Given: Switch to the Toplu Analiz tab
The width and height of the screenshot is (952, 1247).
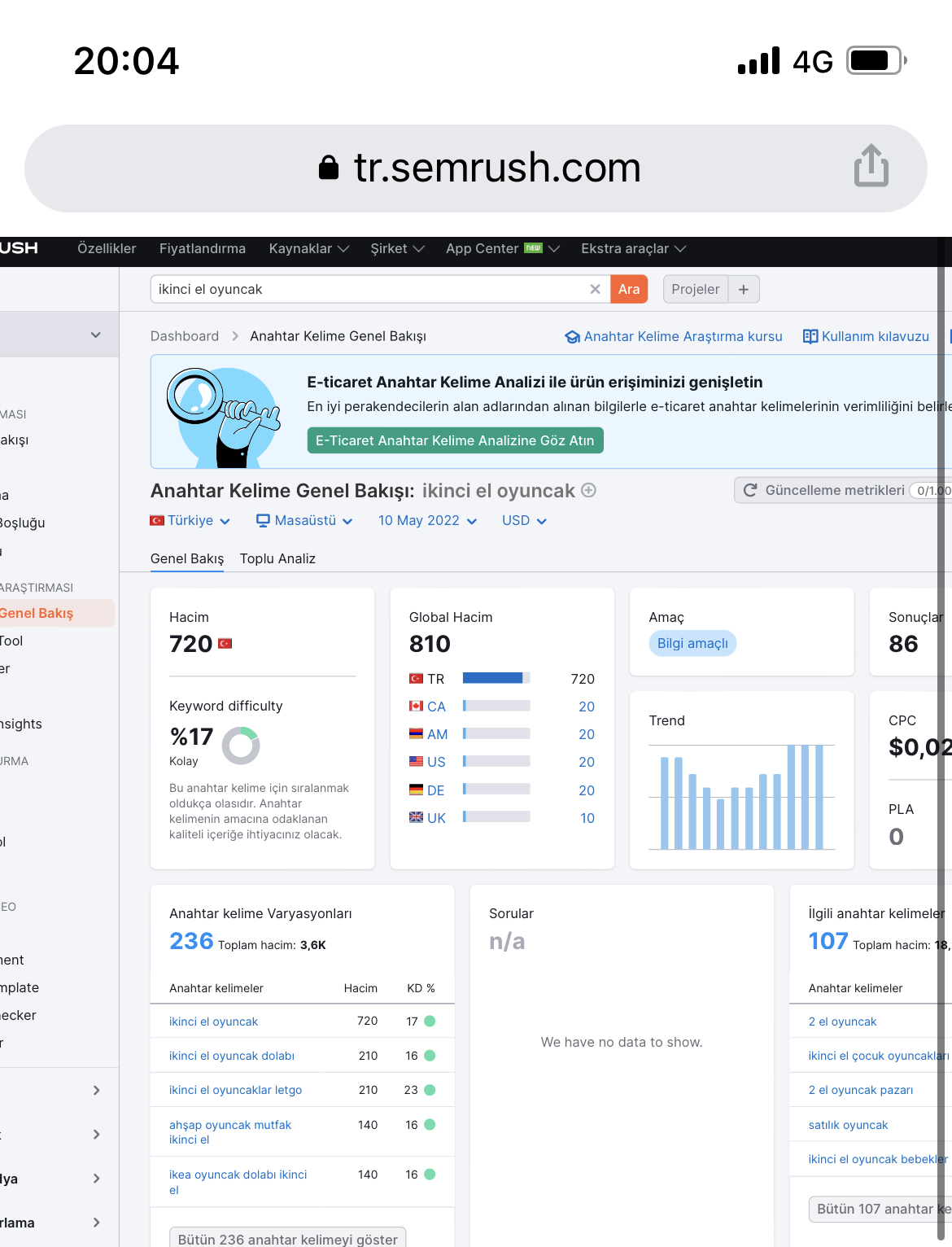Looking at the screenshot, I should point(277,558).
